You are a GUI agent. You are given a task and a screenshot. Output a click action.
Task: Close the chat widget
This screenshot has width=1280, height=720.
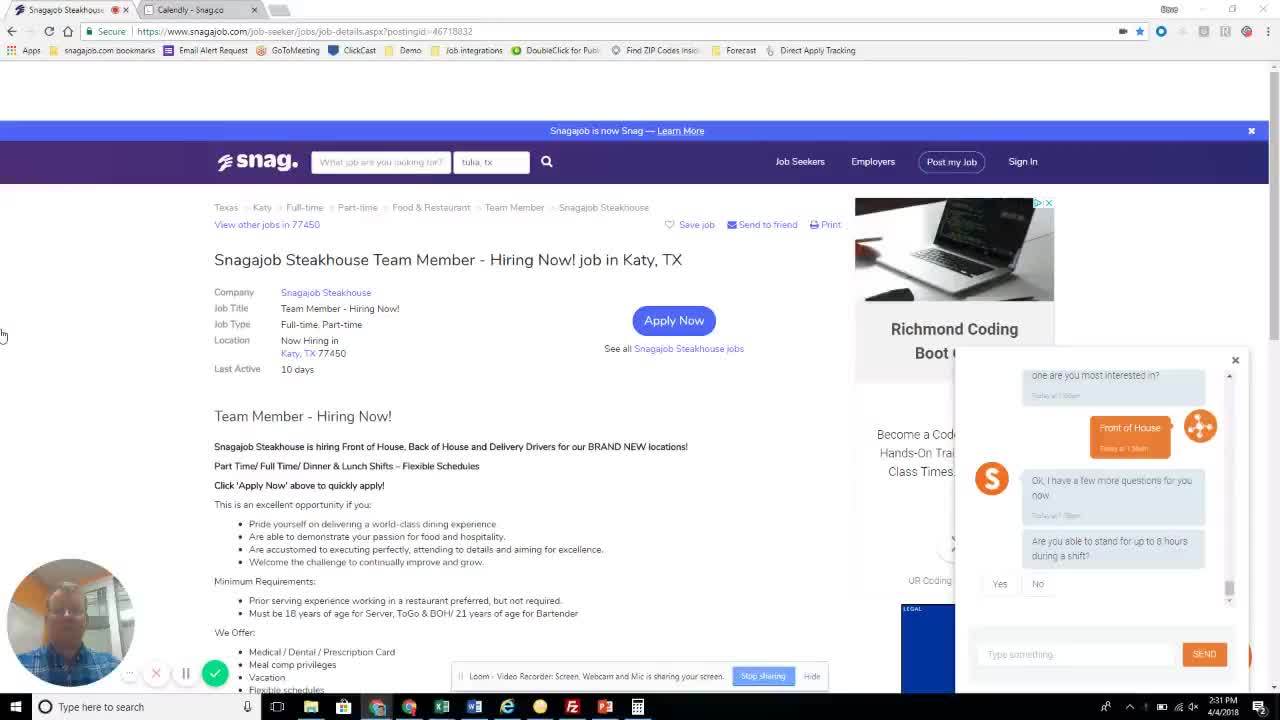(1235, 360)
